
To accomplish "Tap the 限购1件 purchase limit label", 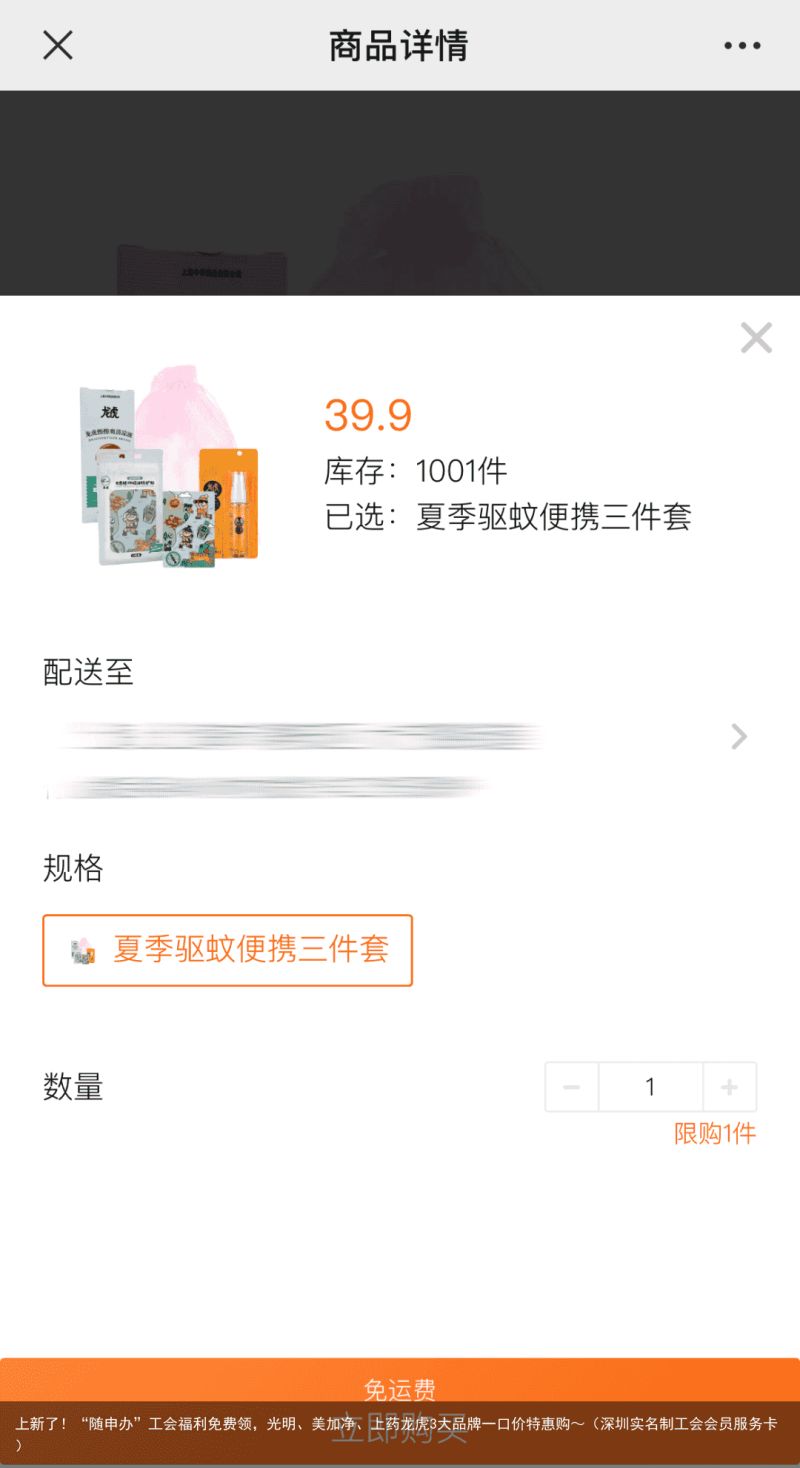I will (x=715, y=1134).
